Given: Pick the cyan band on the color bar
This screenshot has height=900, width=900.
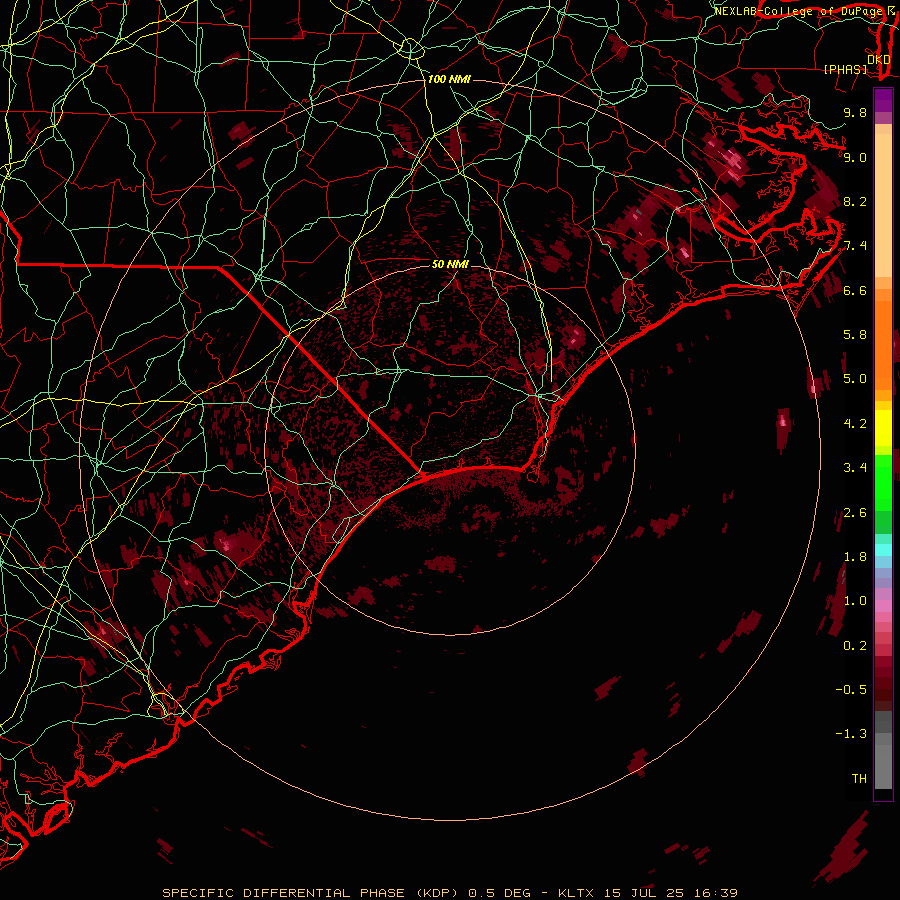Looking at the screenshot, I should pyautogui.click(x=883, y=549).
